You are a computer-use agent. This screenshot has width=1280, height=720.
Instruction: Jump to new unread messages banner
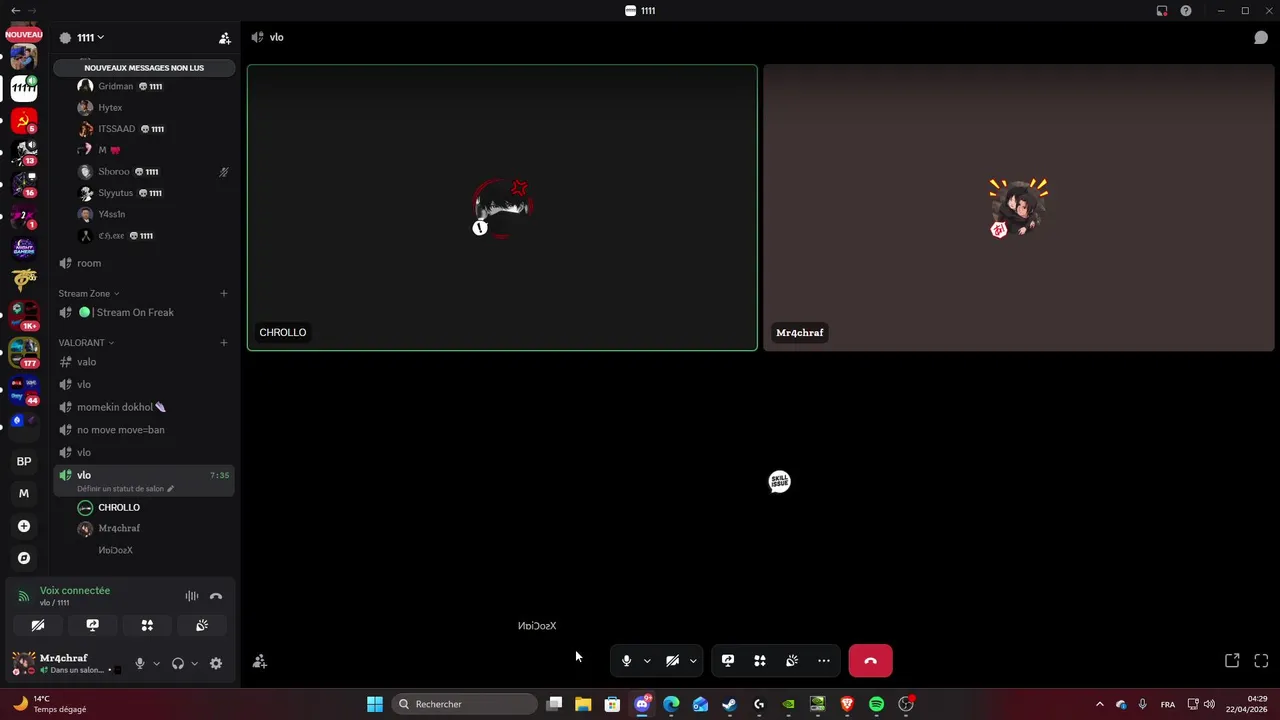coord(144,68)
